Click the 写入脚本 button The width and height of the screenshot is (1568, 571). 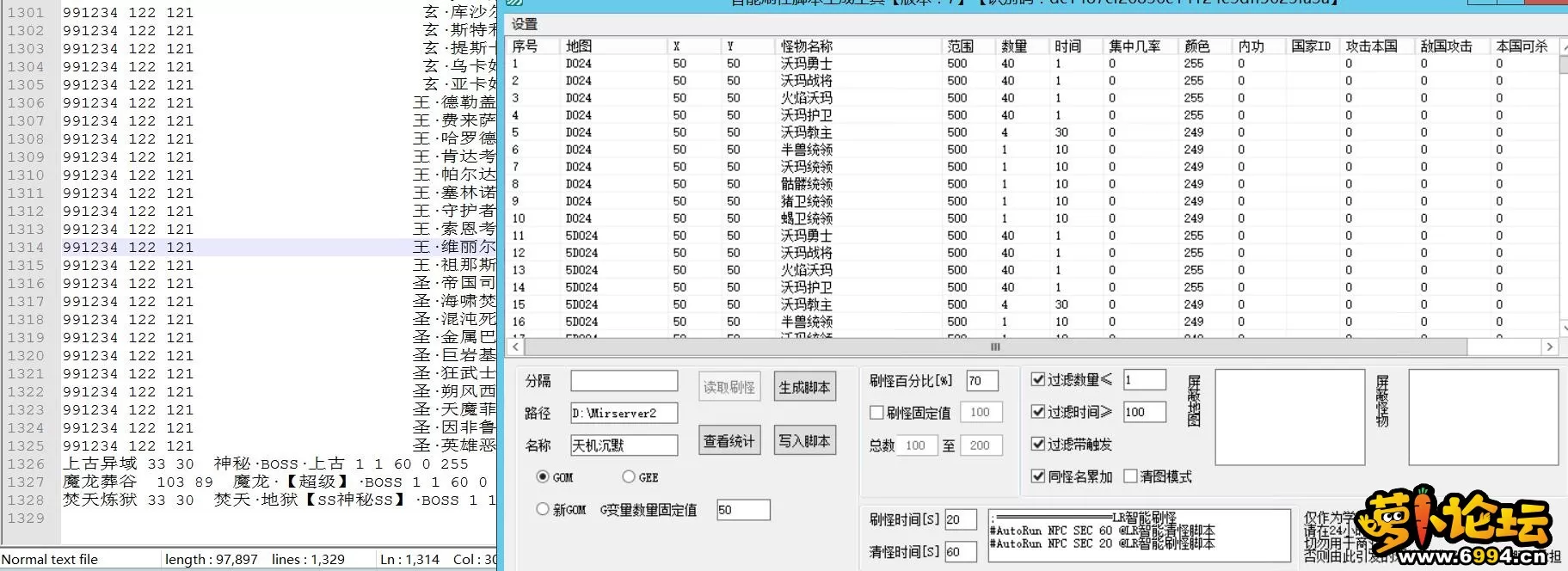805,441
